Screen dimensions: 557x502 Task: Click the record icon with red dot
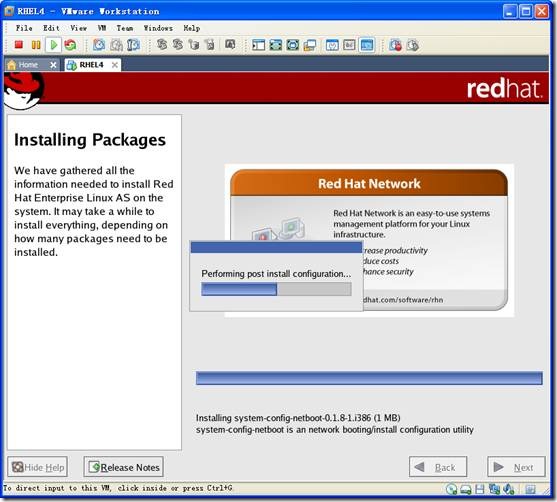pyautogui.click(x=395, y=45)
